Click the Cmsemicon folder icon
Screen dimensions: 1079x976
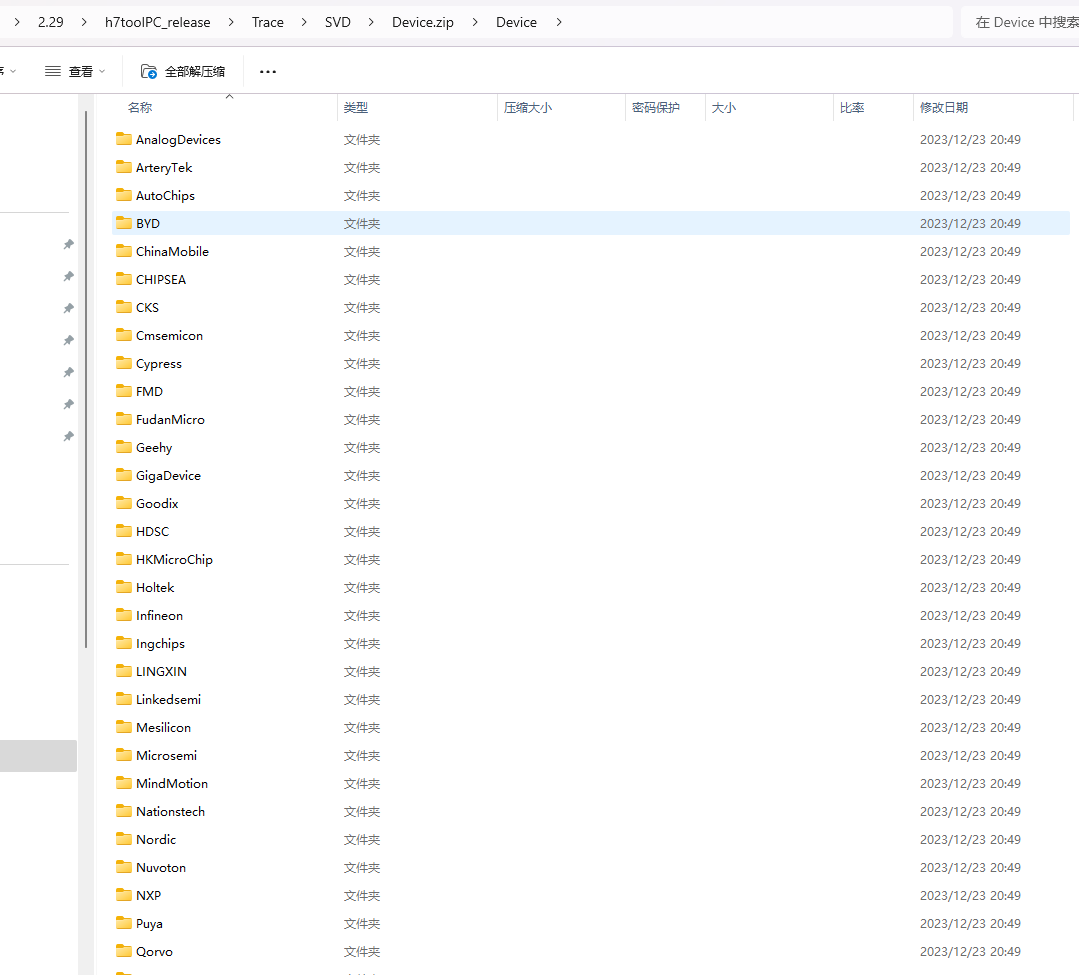(124, 335)
